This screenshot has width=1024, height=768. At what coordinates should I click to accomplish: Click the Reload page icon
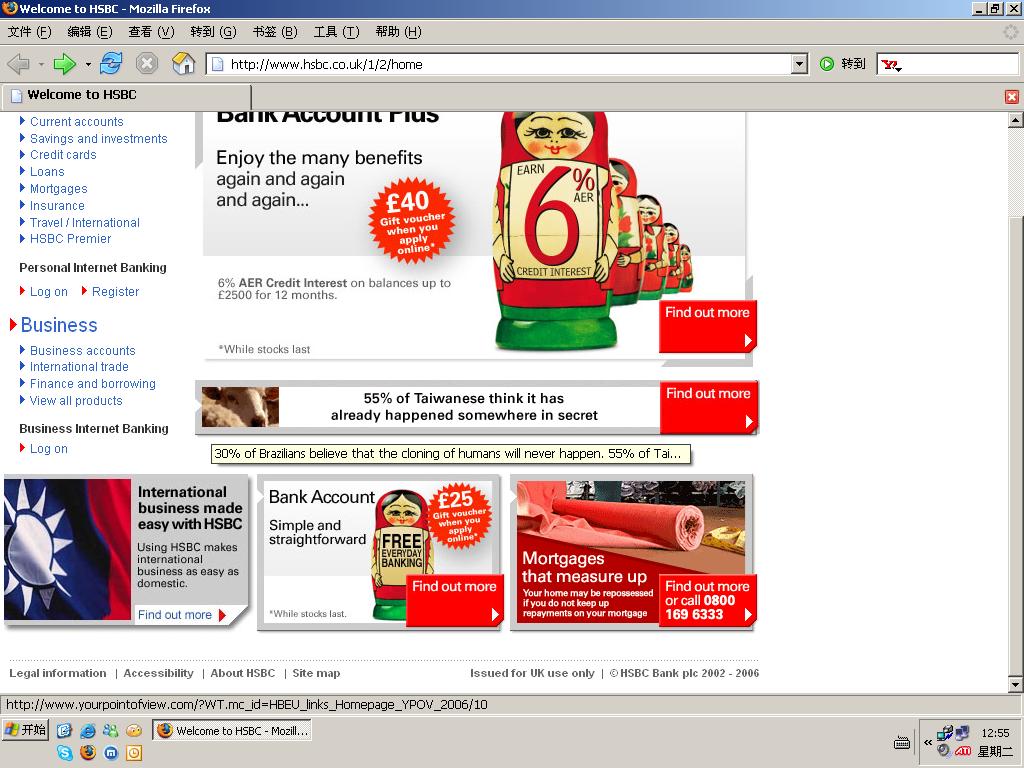[111, 64]
